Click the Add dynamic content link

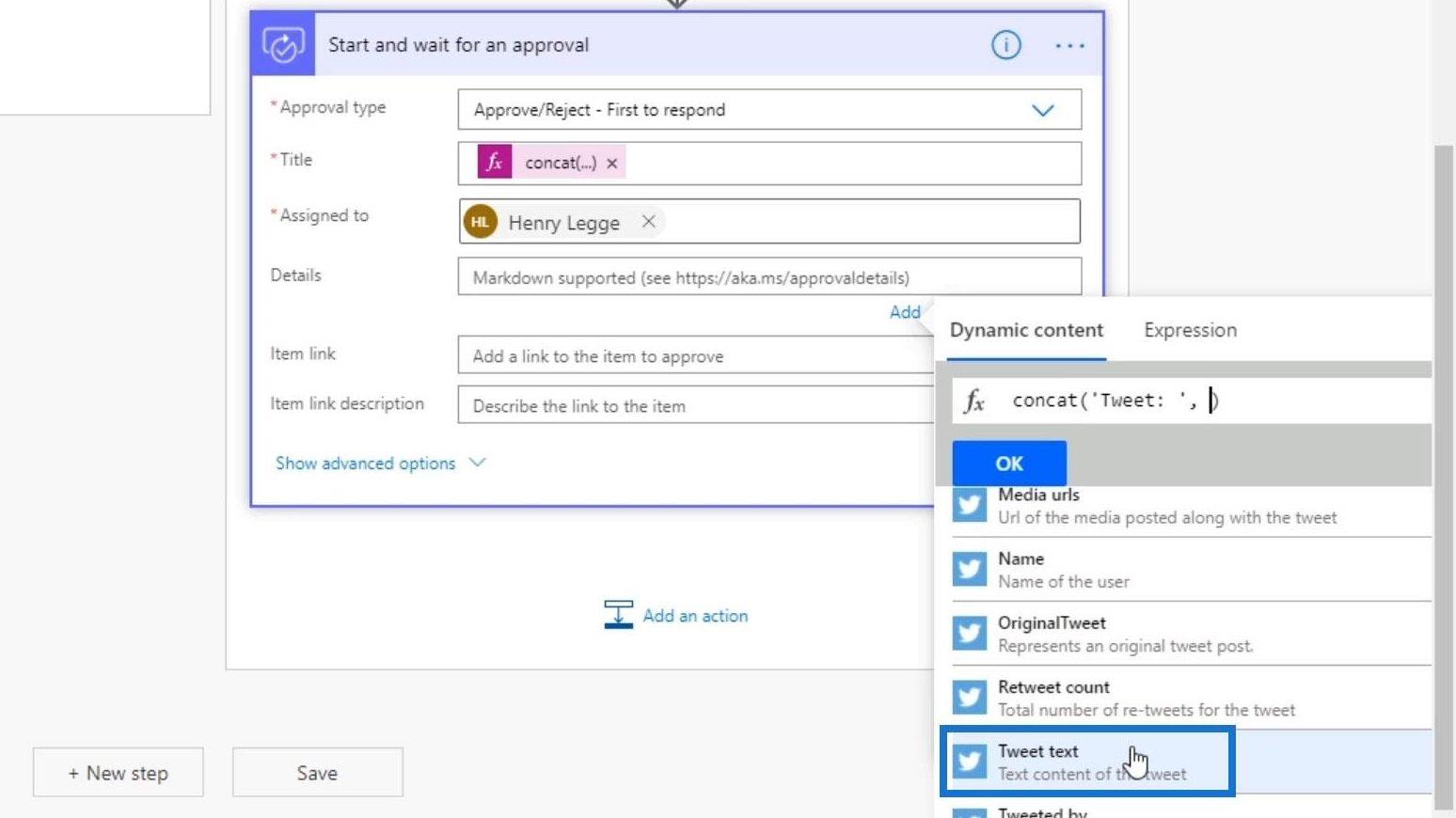coord(905,312)
